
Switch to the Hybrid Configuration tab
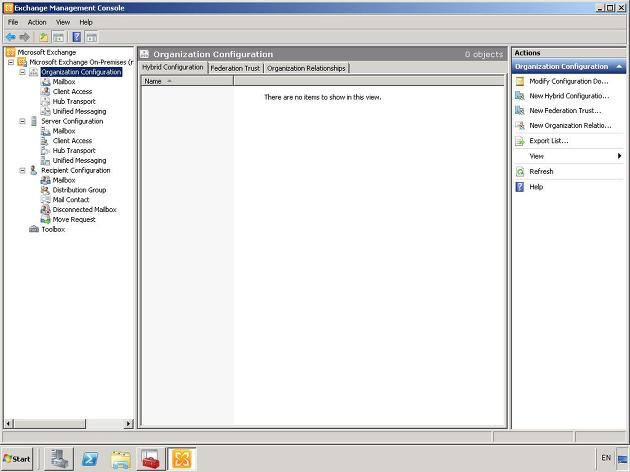click(x=173, y=67)
